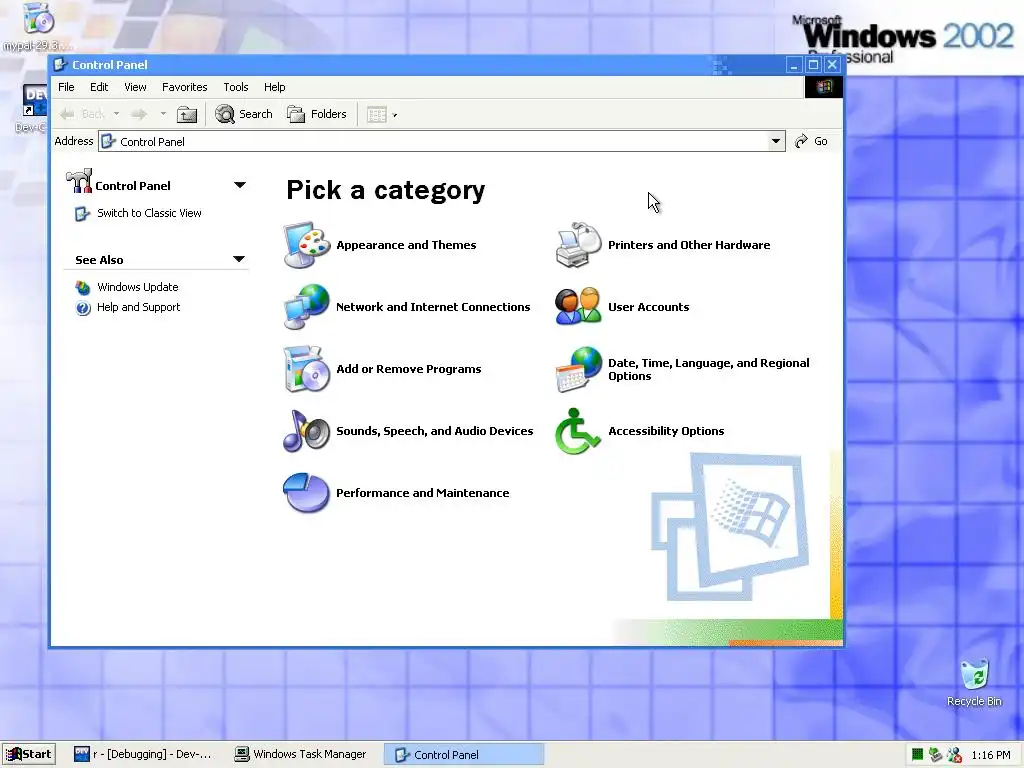Image resolution: width=1024 pixels, height=768 pixels.
Task: Click the Date, Time, Language calendar icon
Action: (578, 369)
